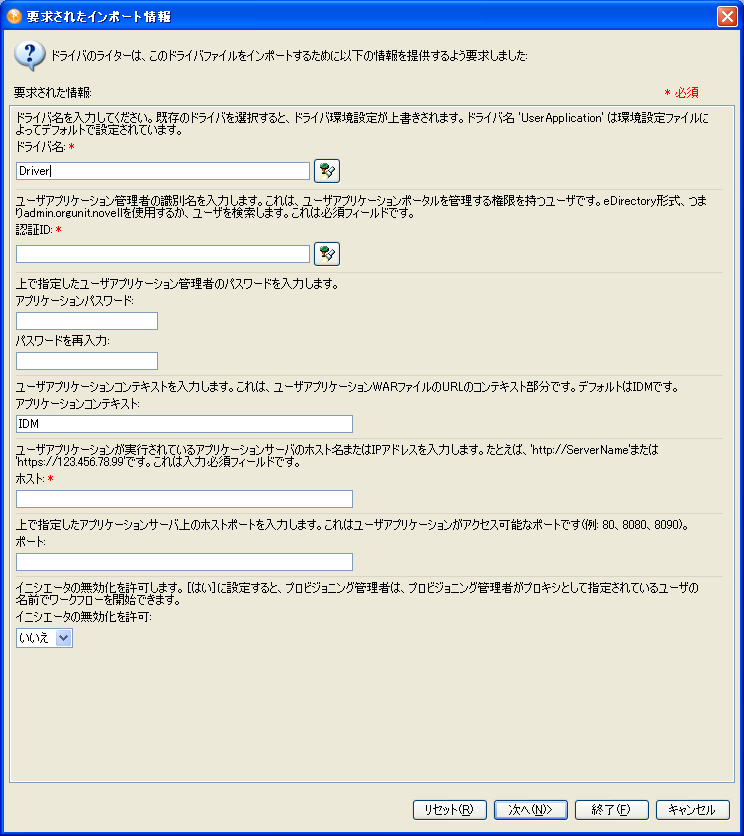This screenshot has height=836, width=744.
Task: Click the 認証ID label text
Action: (x=34, y=230)
